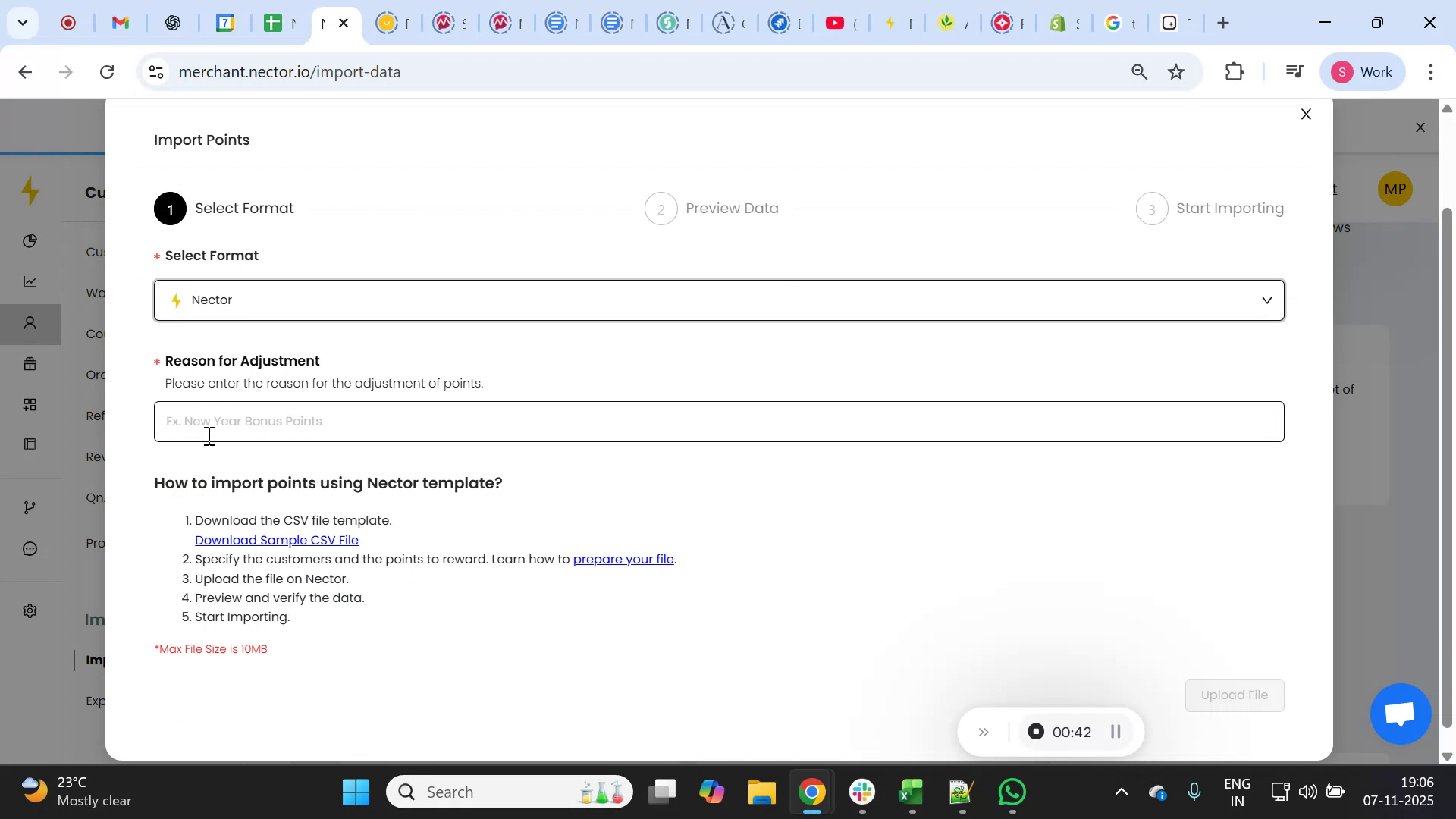Pause the screen recording timer
Image resolution: width=1456 pixels, height=819 pixels.
[x=1116, y=732]
